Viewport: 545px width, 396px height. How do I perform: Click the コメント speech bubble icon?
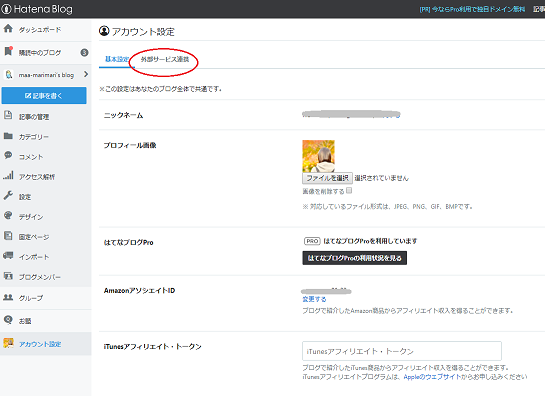8,155
